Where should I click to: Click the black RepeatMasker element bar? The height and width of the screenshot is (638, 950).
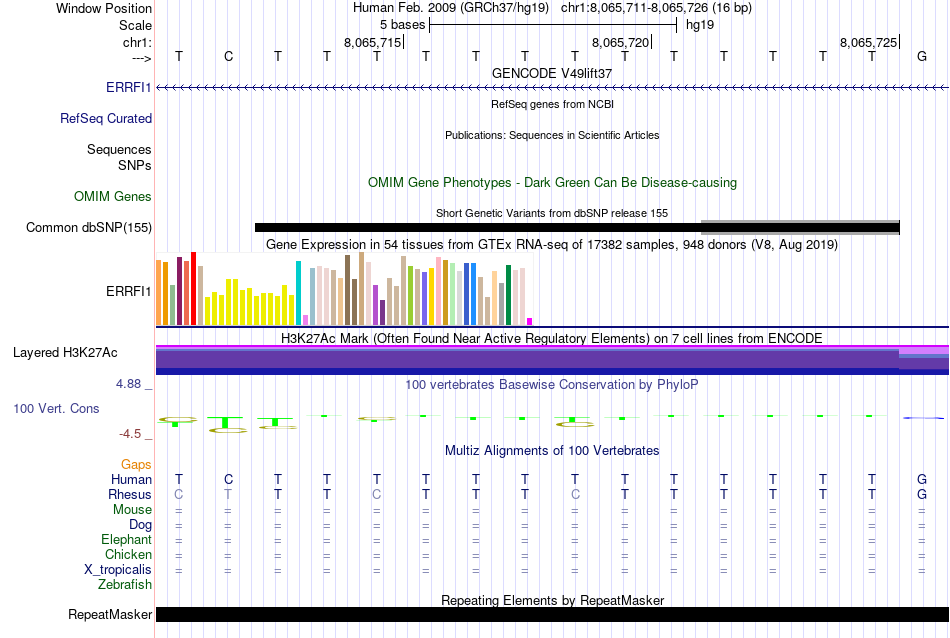coord(553,614)
